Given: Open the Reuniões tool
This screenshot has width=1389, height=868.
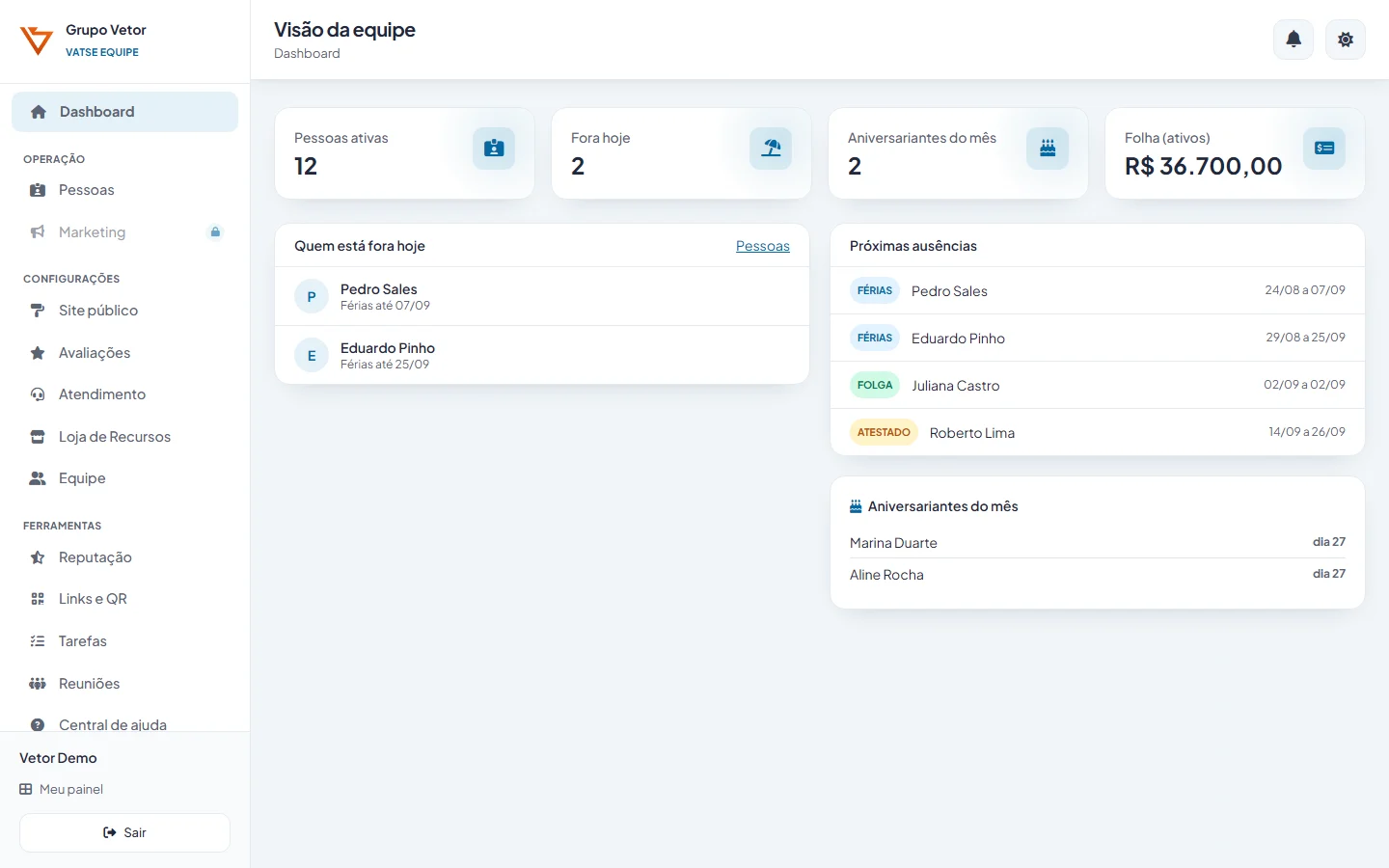Looking at the screenshot, I should tap(124, 684).
